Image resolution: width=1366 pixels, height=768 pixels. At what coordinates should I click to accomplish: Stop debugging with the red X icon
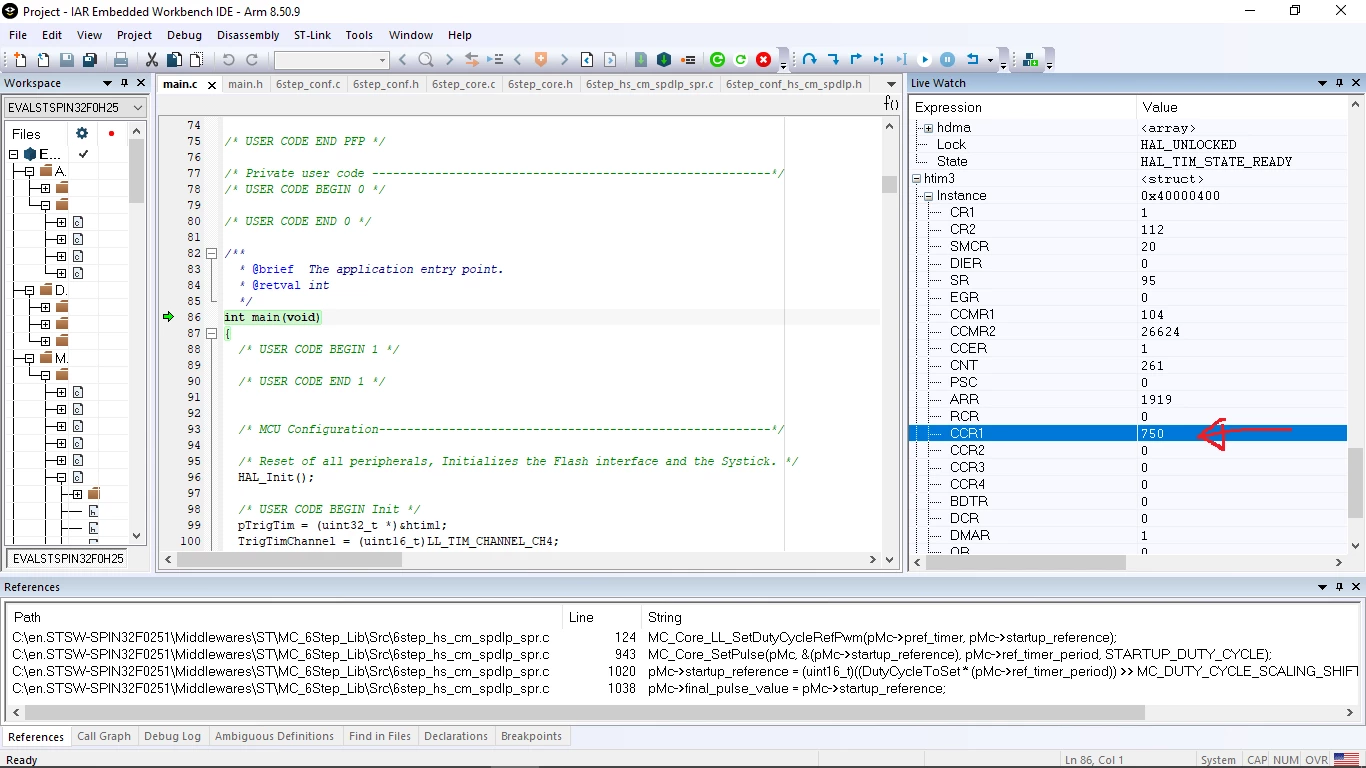(764, 60)
